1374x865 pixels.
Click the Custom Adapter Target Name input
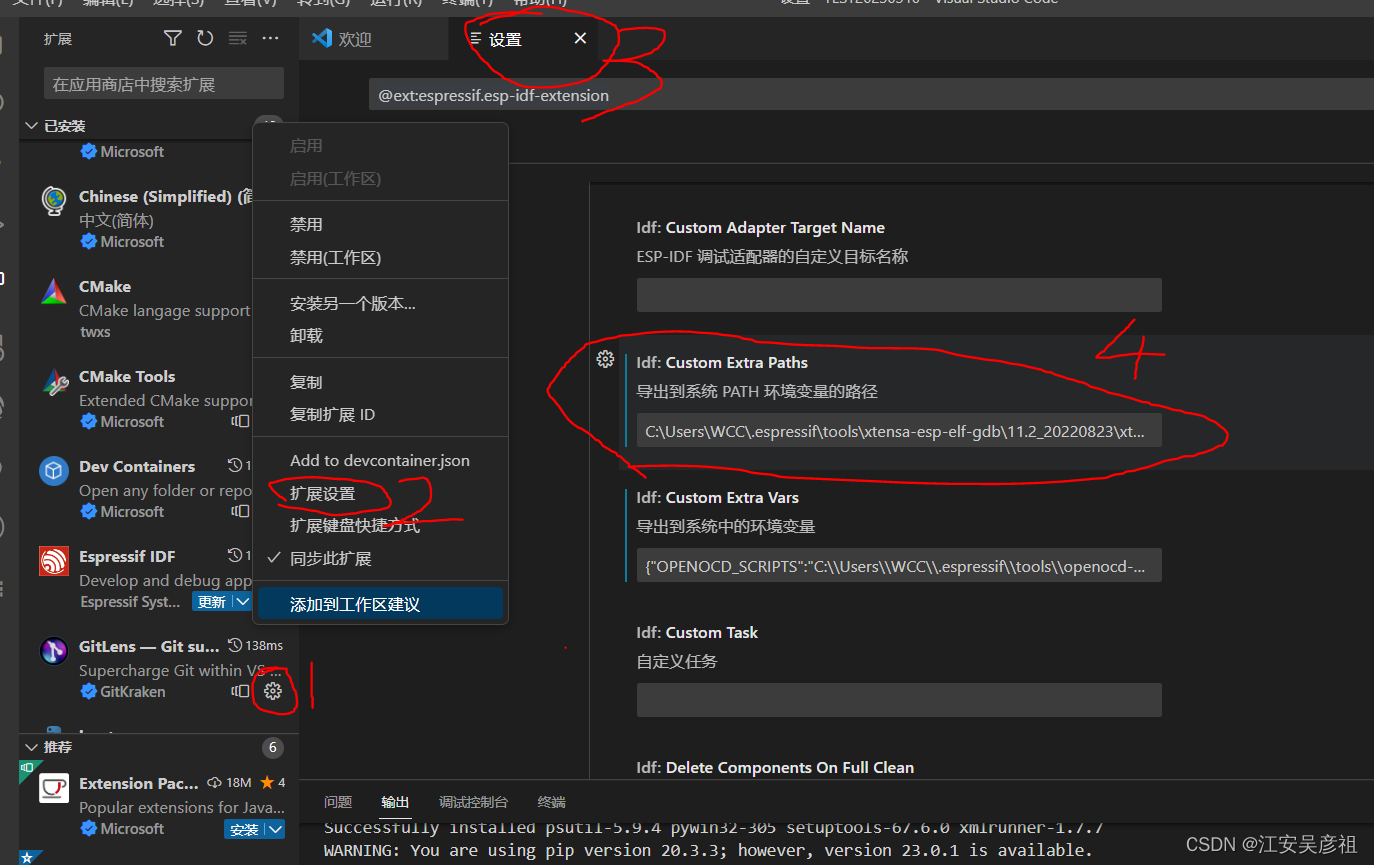click(x=899, y=295)
